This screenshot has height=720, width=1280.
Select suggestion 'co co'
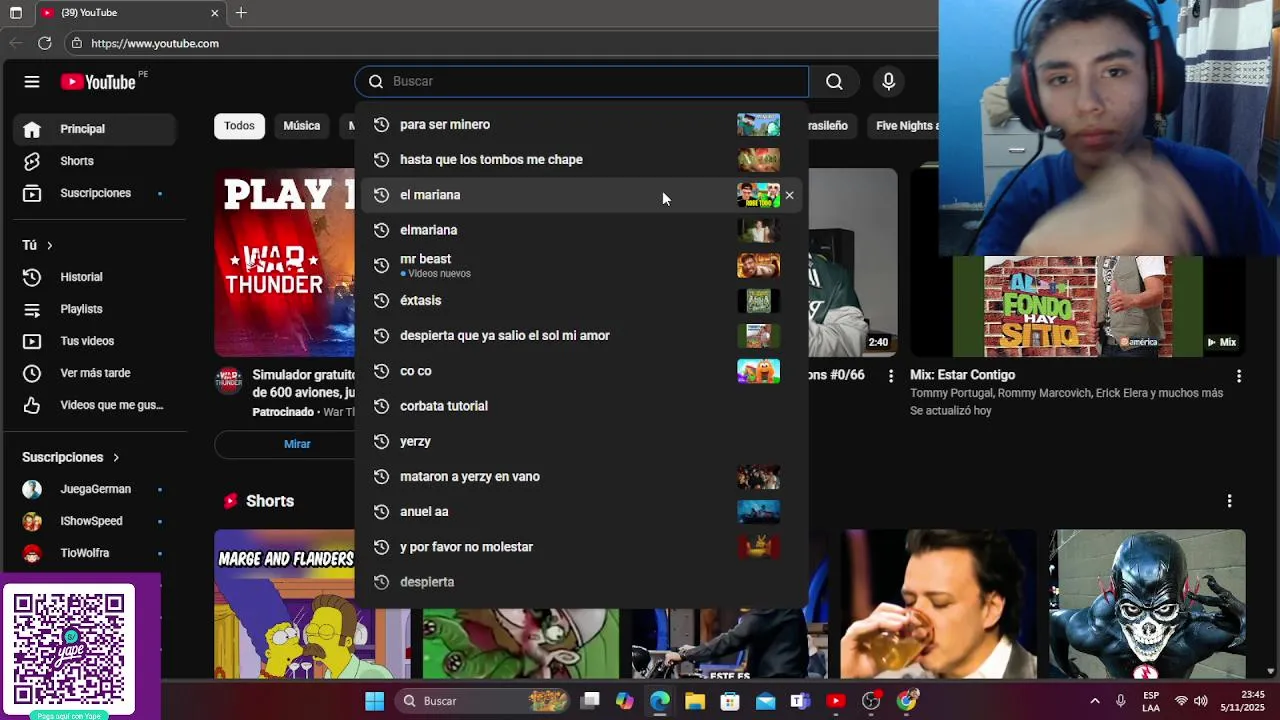(581, 371)
